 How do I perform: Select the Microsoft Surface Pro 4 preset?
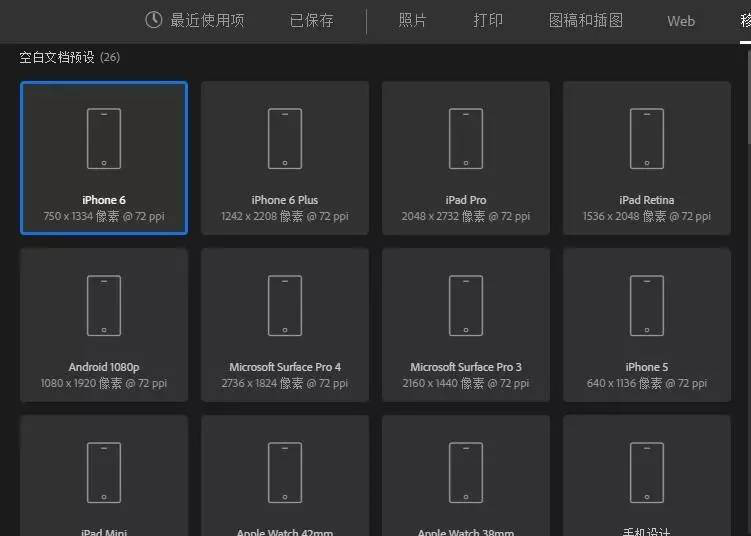coord(285,325)
